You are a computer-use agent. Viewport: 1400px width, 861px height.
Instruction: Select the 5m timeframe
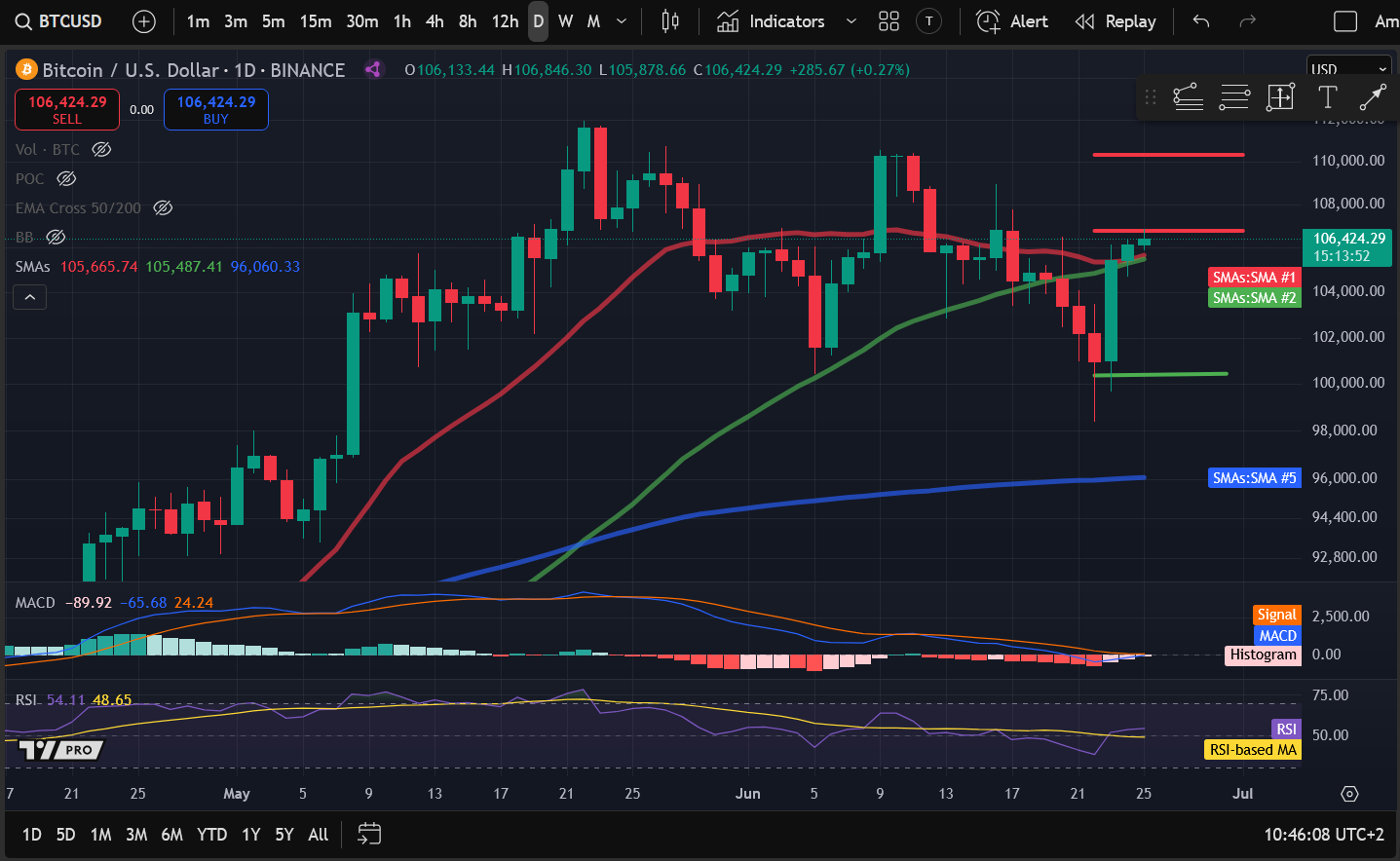point(274,21)
